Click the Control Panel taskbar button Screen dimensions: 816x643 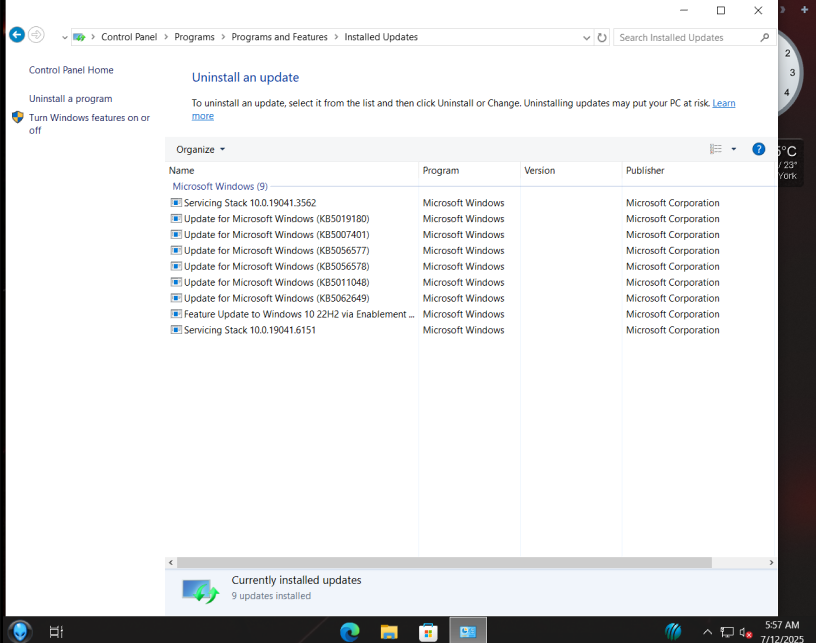click(x=468, y=631)
